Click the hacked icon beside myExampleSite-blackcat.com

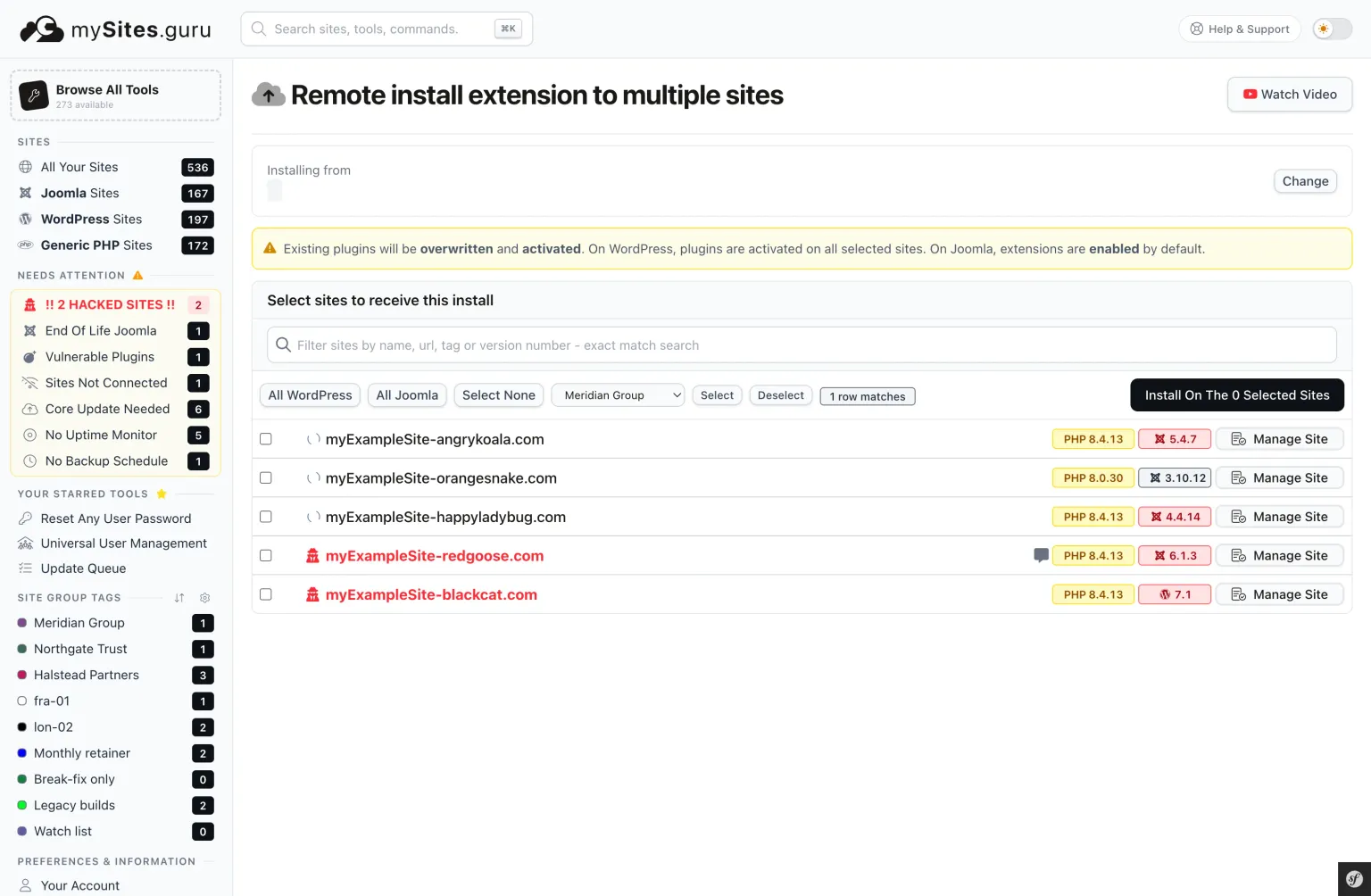click(312, 594)
